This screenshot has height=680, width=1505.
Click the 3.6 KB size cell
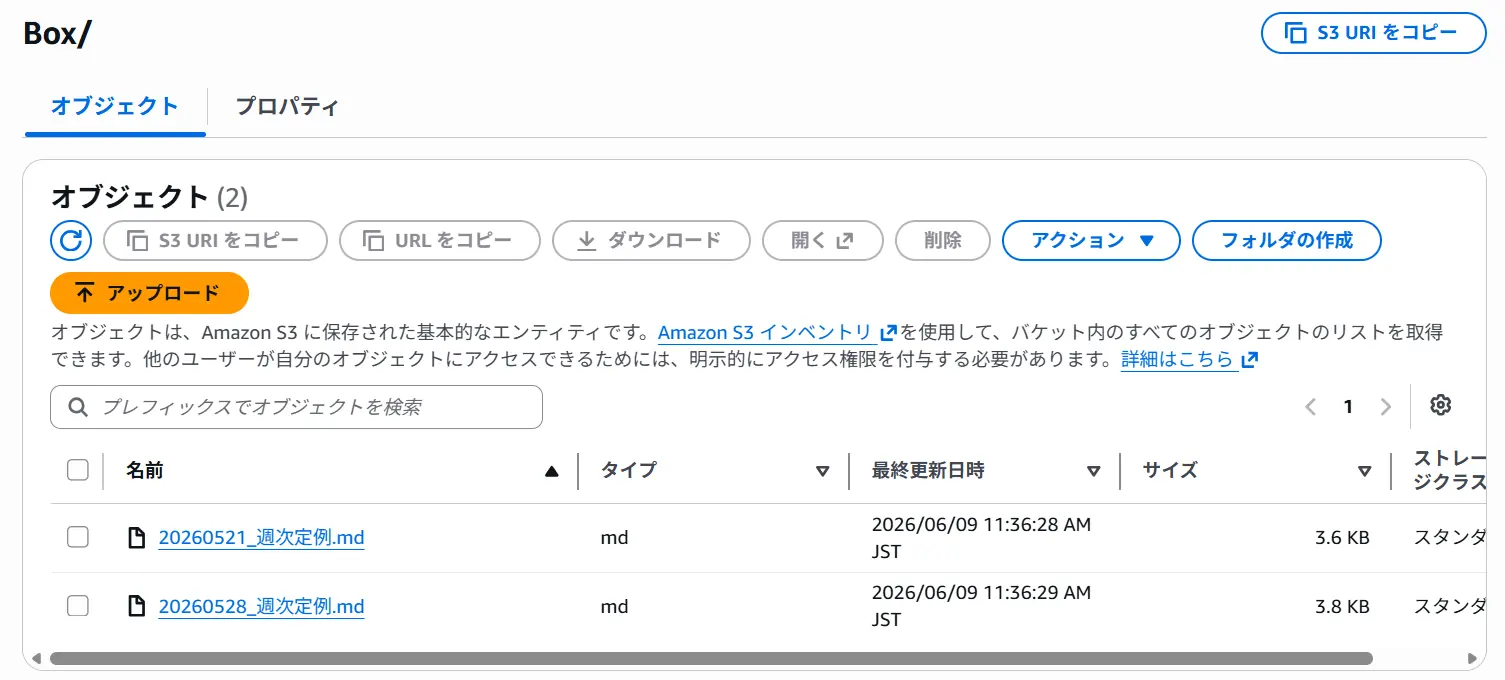pyautogui.click(x=1342, y=538)
